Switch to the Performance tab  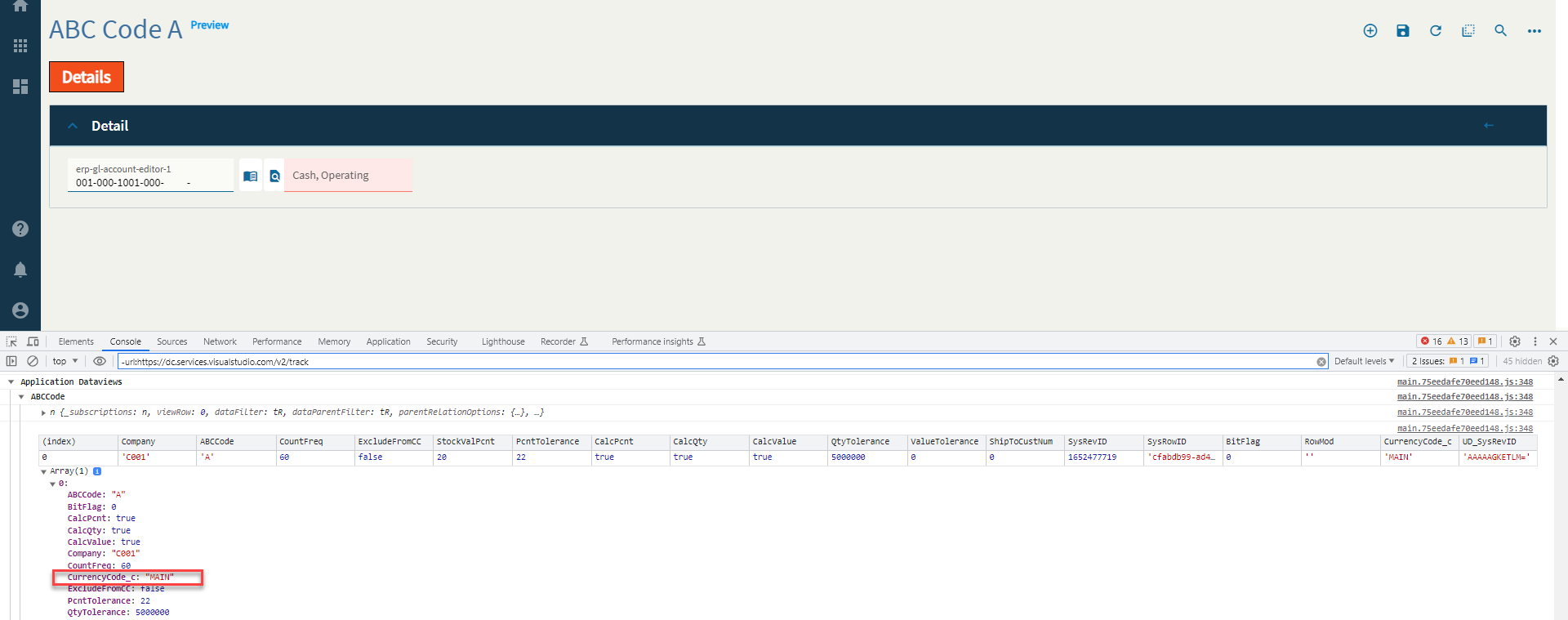[277, 341]
